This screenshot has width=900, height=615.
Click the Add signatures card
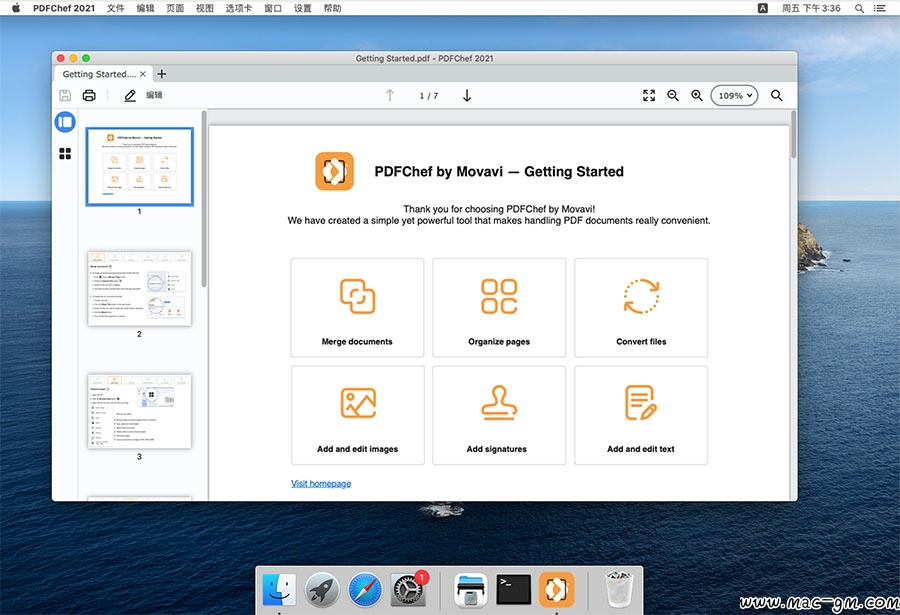coord(499,415)
